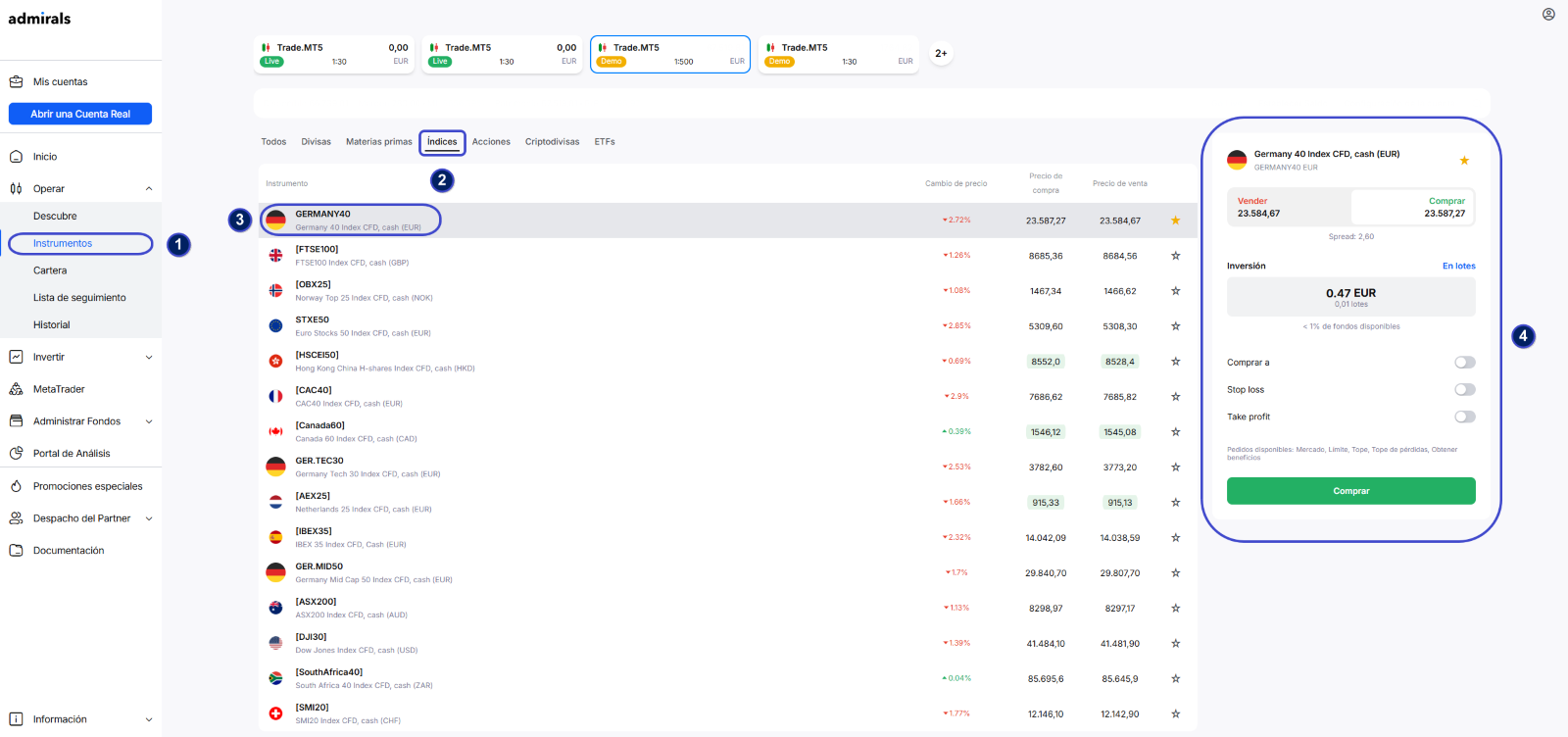
Task: Open the ETFs tab
Action: pos(605,142)
